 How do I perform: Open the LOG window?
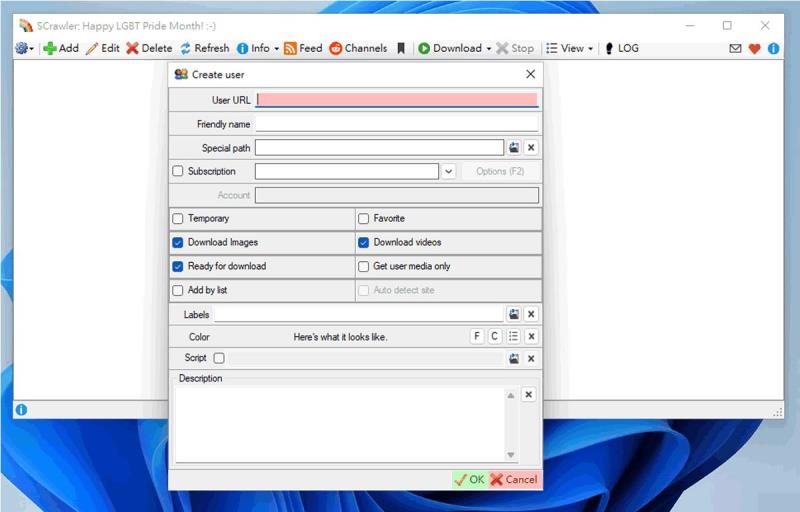coord(621,48)
